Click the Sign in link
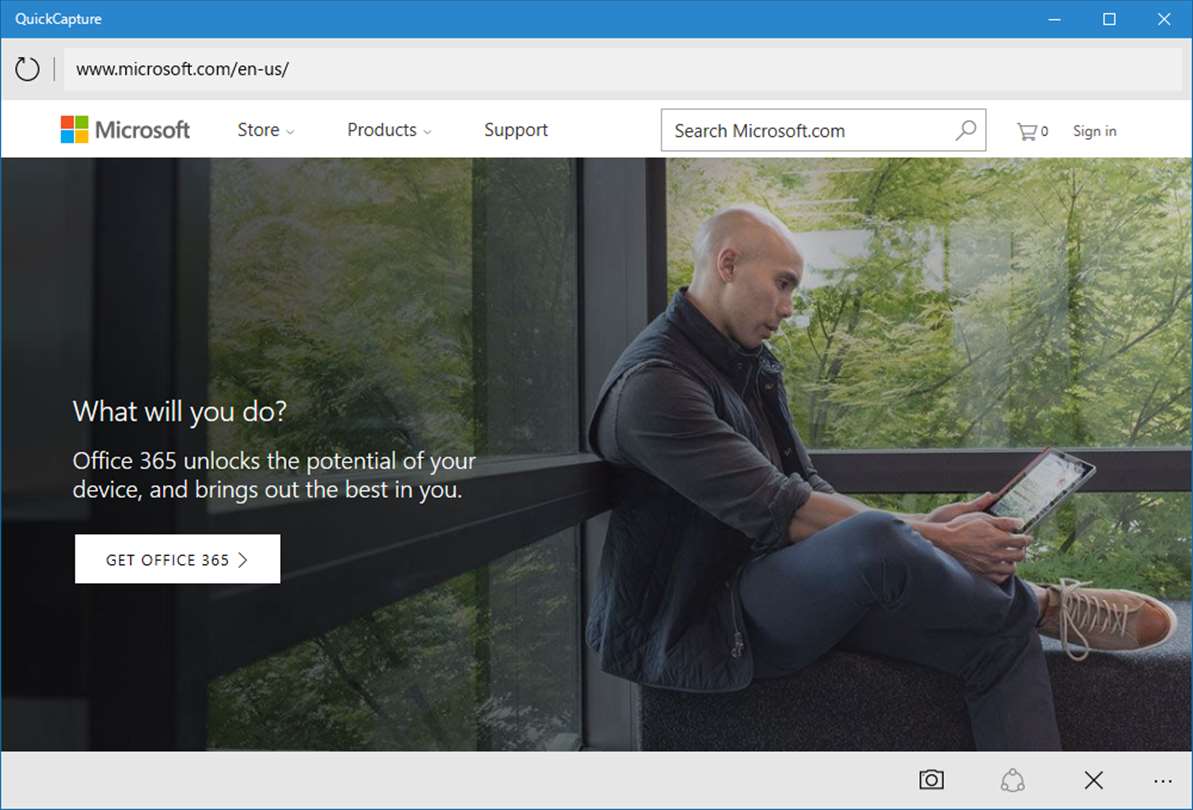Image resolution: width=1193 pixels, height=810 pixels. pyautogui.click(x=1094, y=131)
